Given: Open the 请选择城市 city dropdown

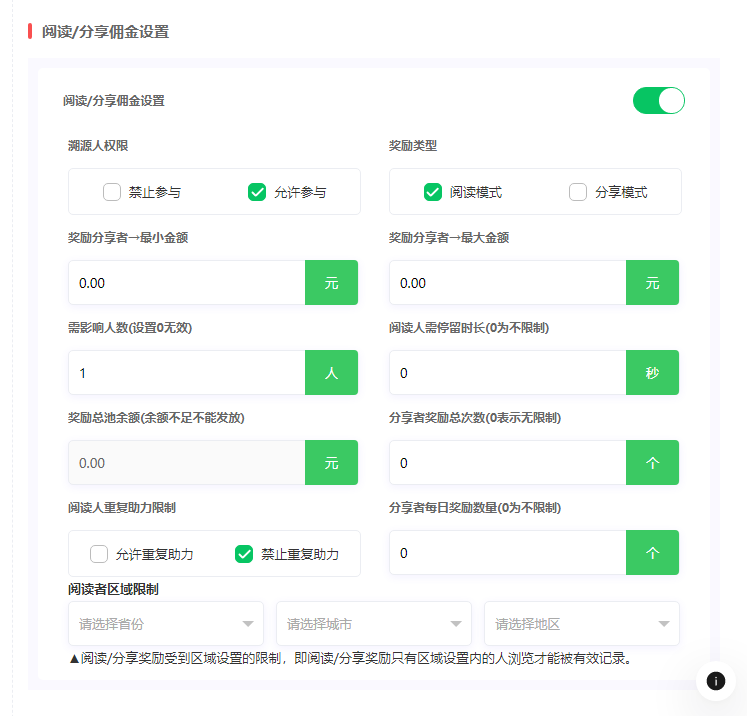Looking at the screenshot, I should (x=374, y=624).
